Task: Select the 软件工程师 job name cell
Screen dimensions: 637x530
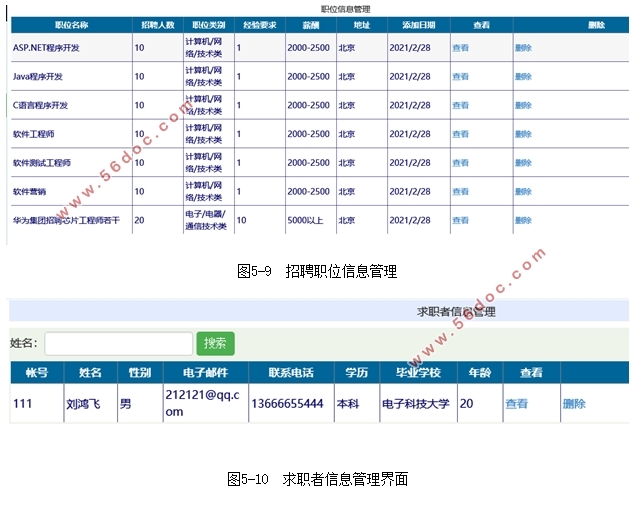Action: [72, 134]
